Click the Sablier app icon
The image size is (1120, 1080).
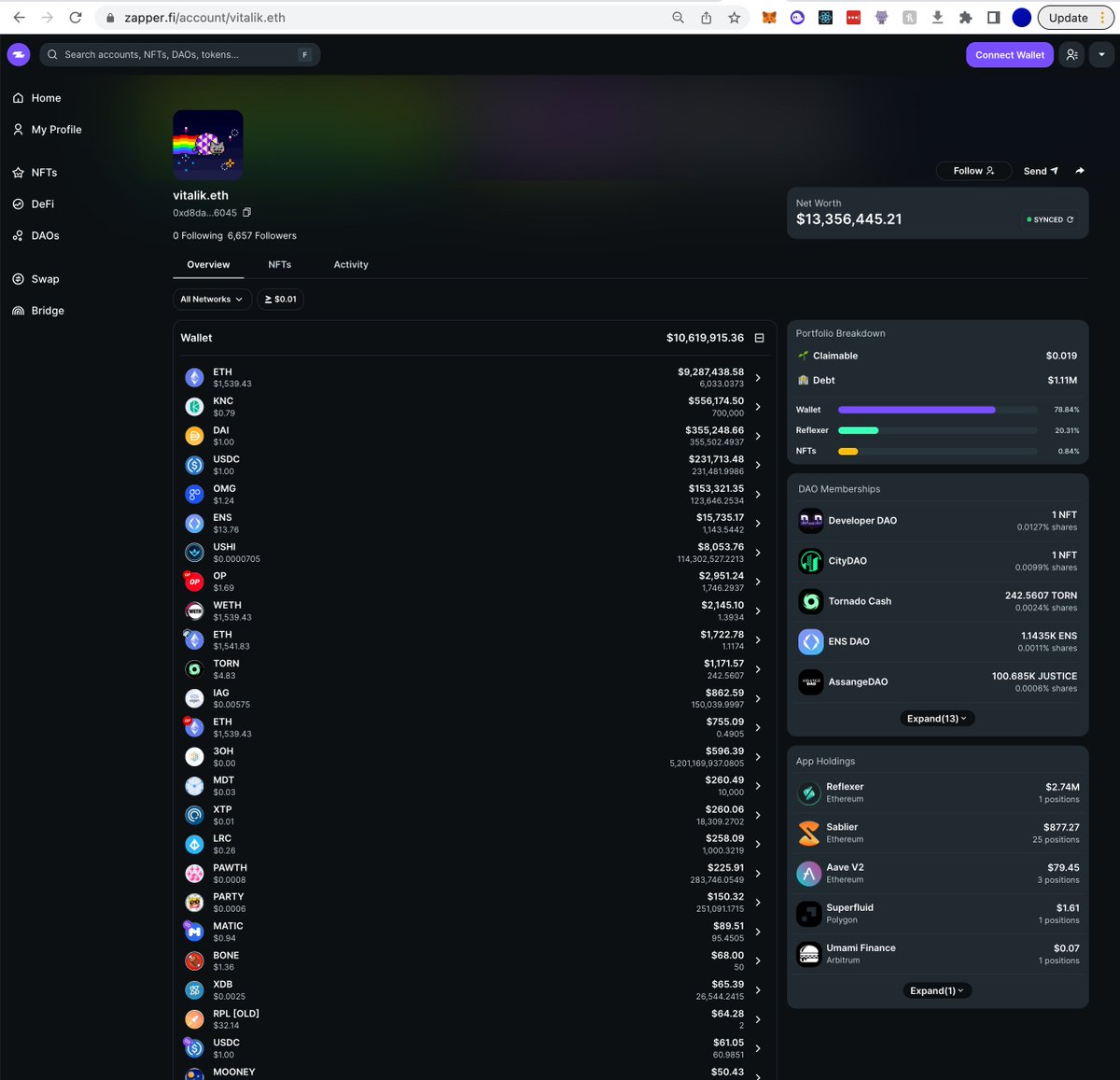808,833
